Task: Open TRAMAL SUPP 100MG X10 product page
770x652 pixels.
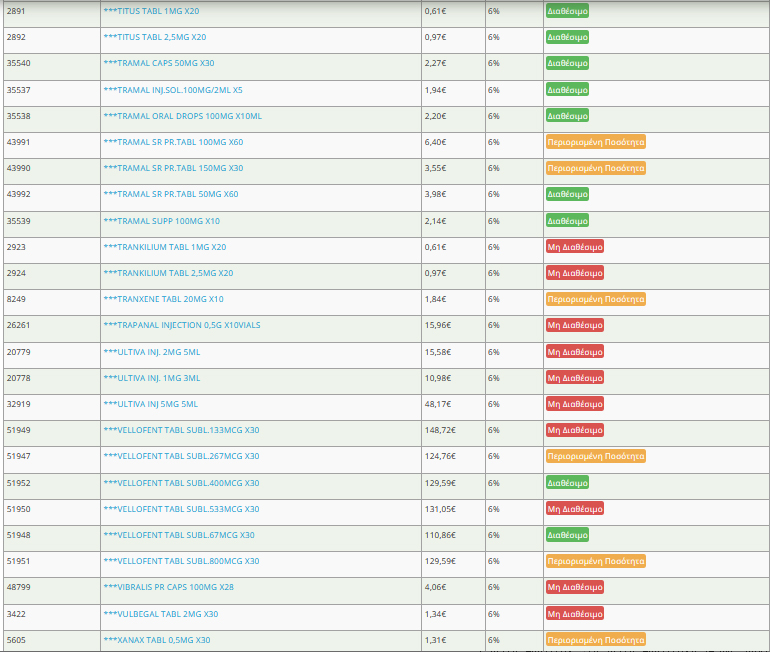Action: coord(161,220)
